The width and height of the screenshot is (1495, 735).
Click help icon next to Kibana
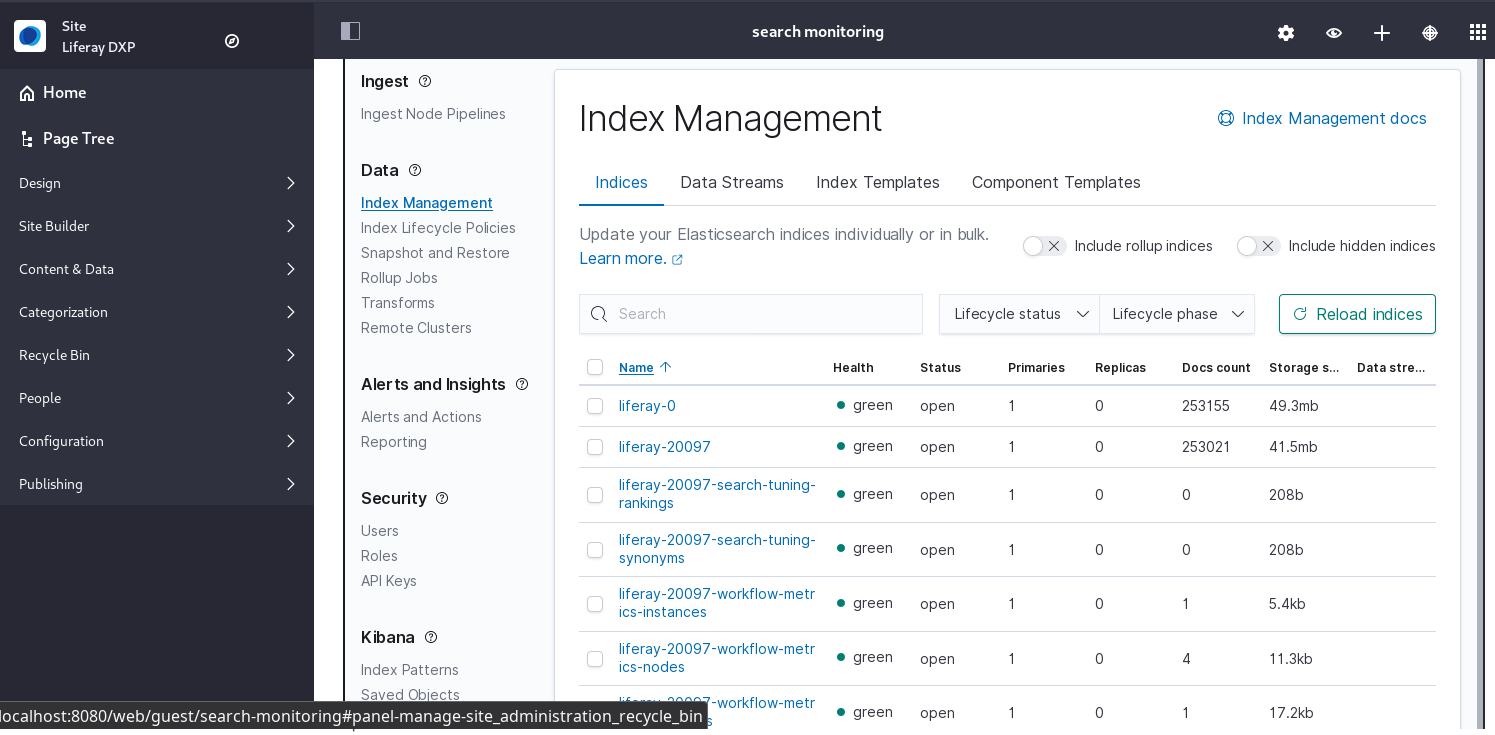(x=431, y=637)
